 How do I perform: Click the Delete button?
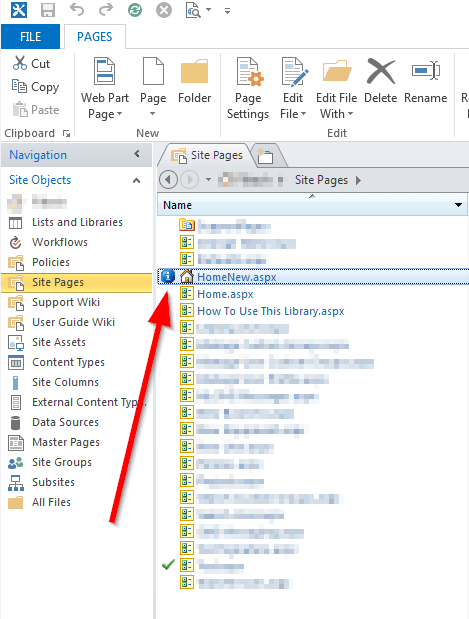[x=381, y=81]
